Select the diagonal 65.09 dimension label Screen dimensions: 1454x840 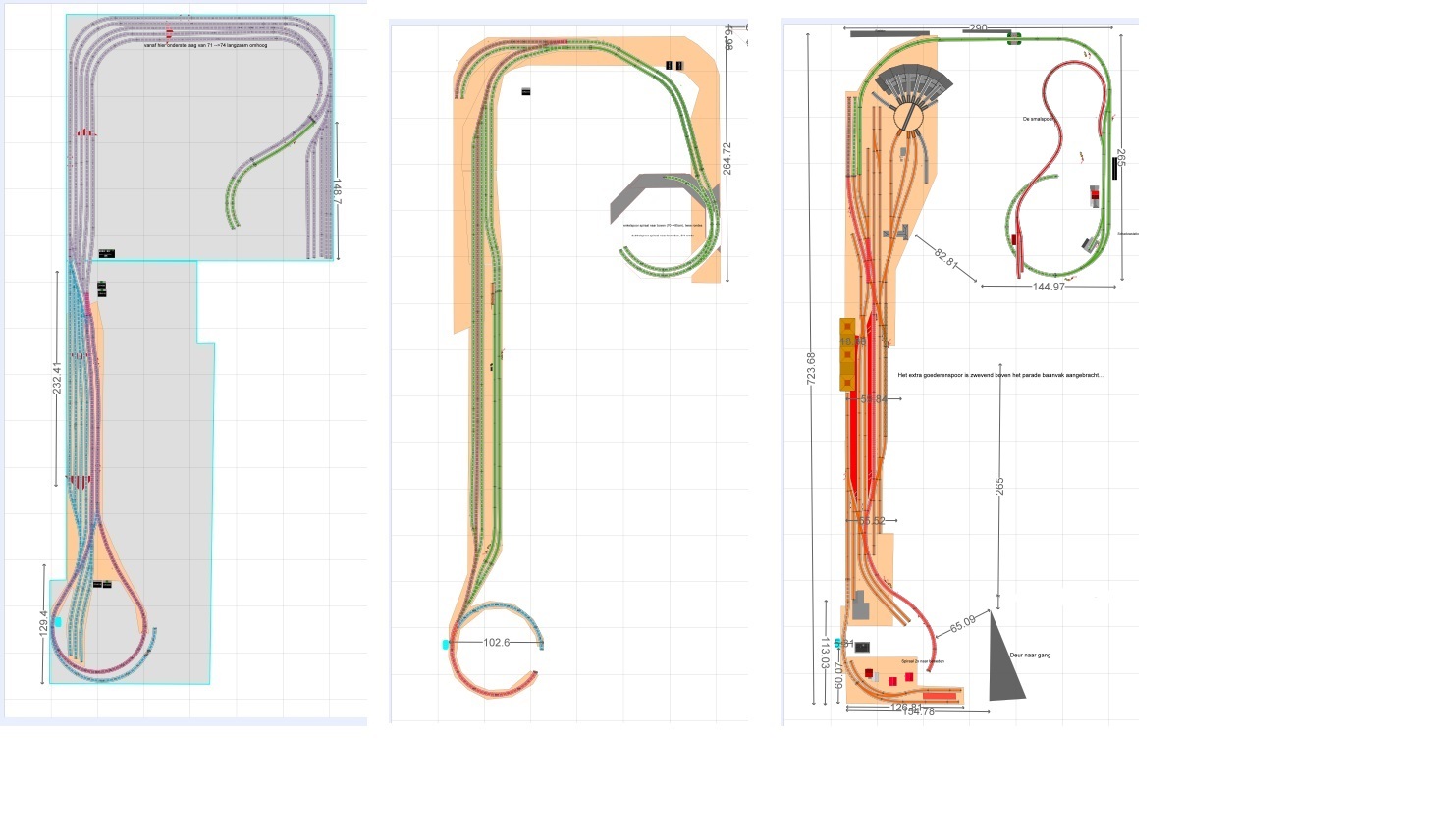point(962,624)
